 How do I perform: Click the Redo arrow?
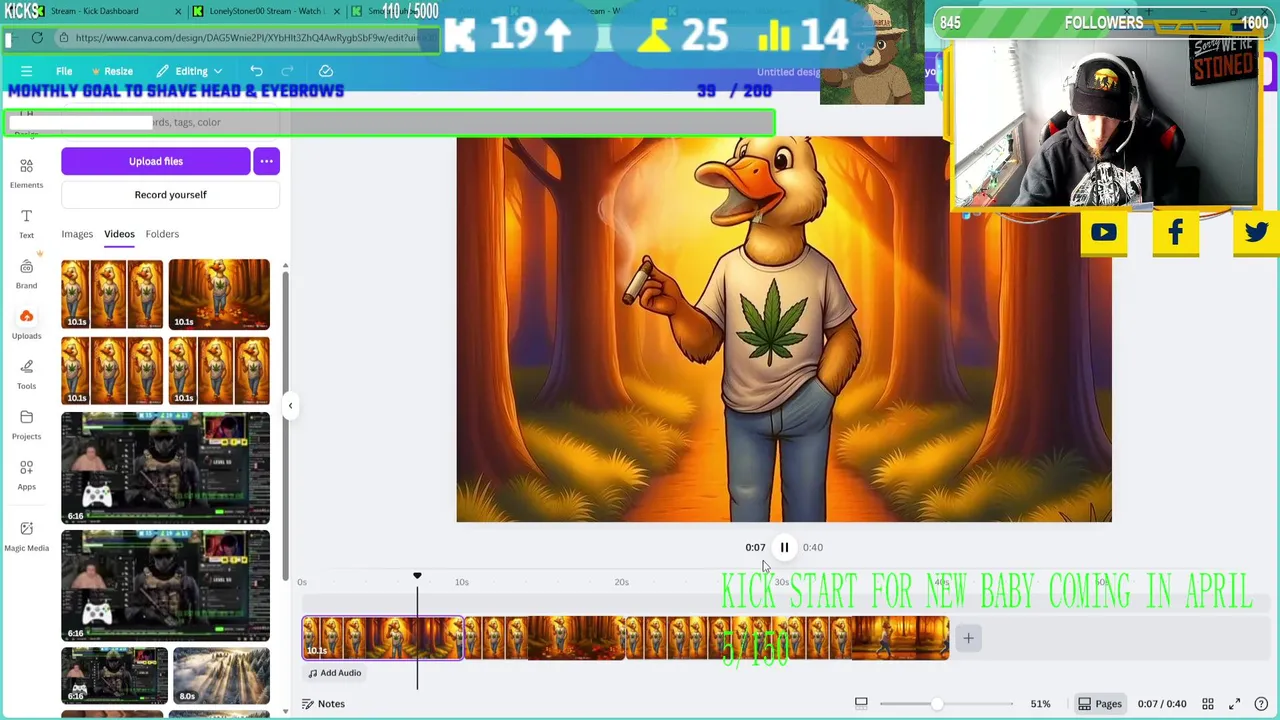(288, 71)
